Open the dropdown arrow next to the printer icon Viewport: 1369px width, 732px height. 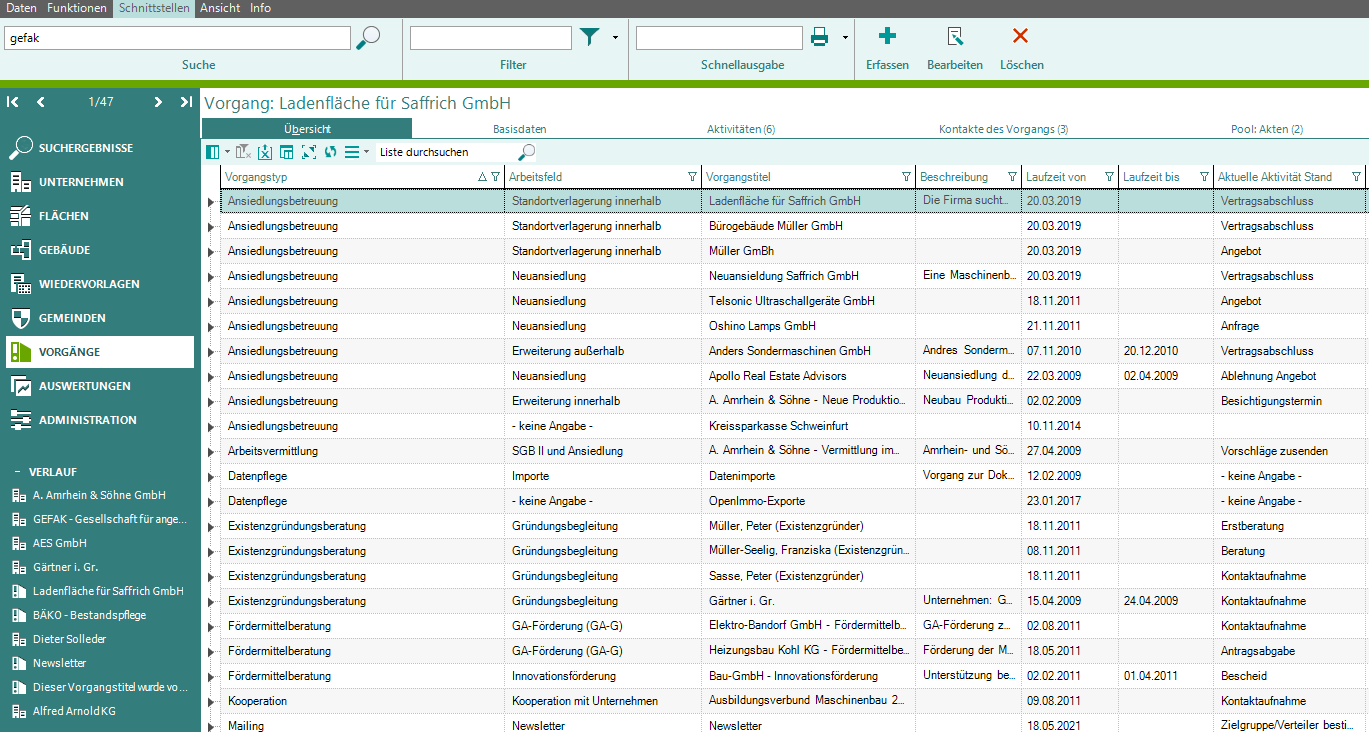click(846, 38)
